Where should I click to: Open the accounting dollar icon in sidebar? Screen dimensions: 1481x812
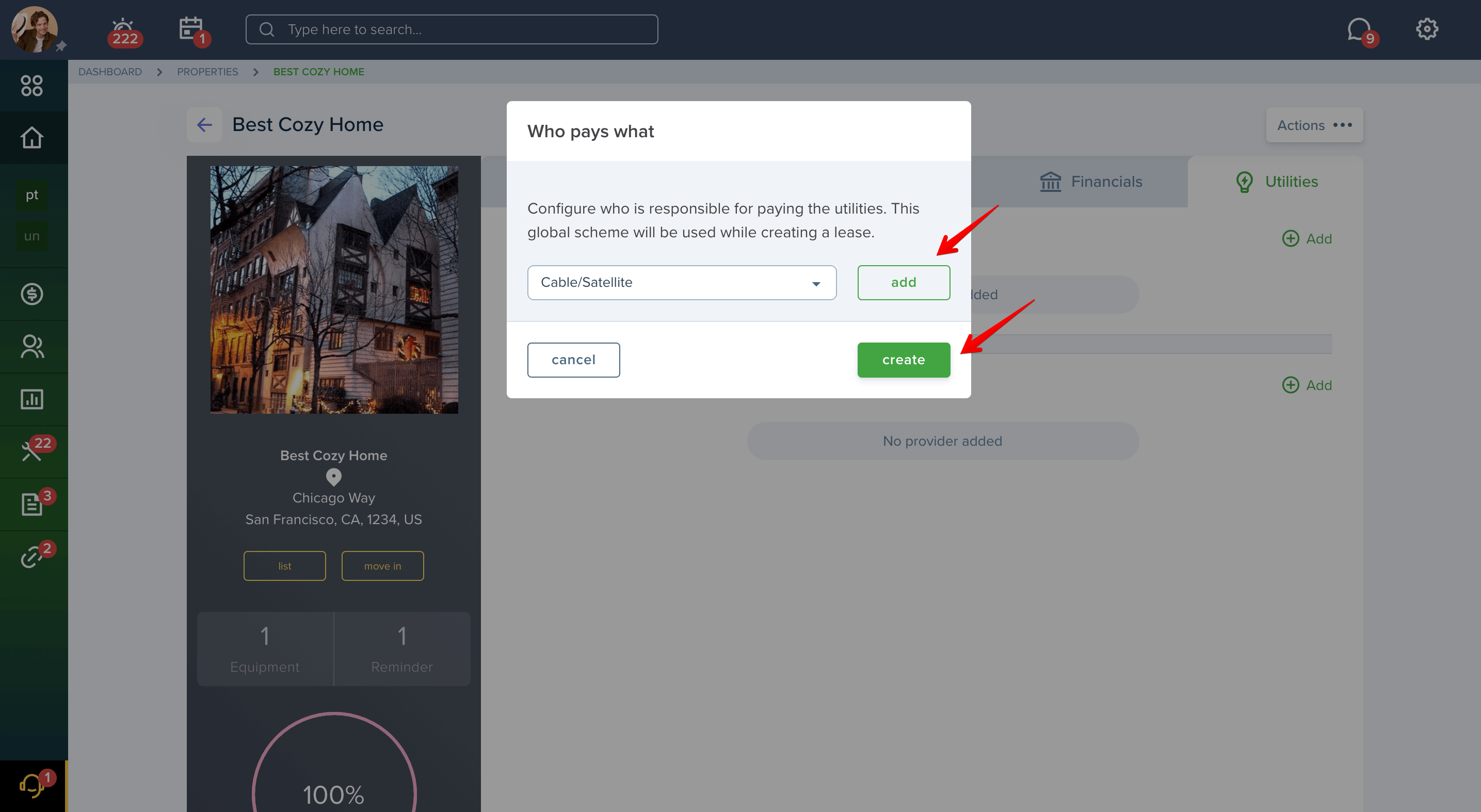point(31,294)
